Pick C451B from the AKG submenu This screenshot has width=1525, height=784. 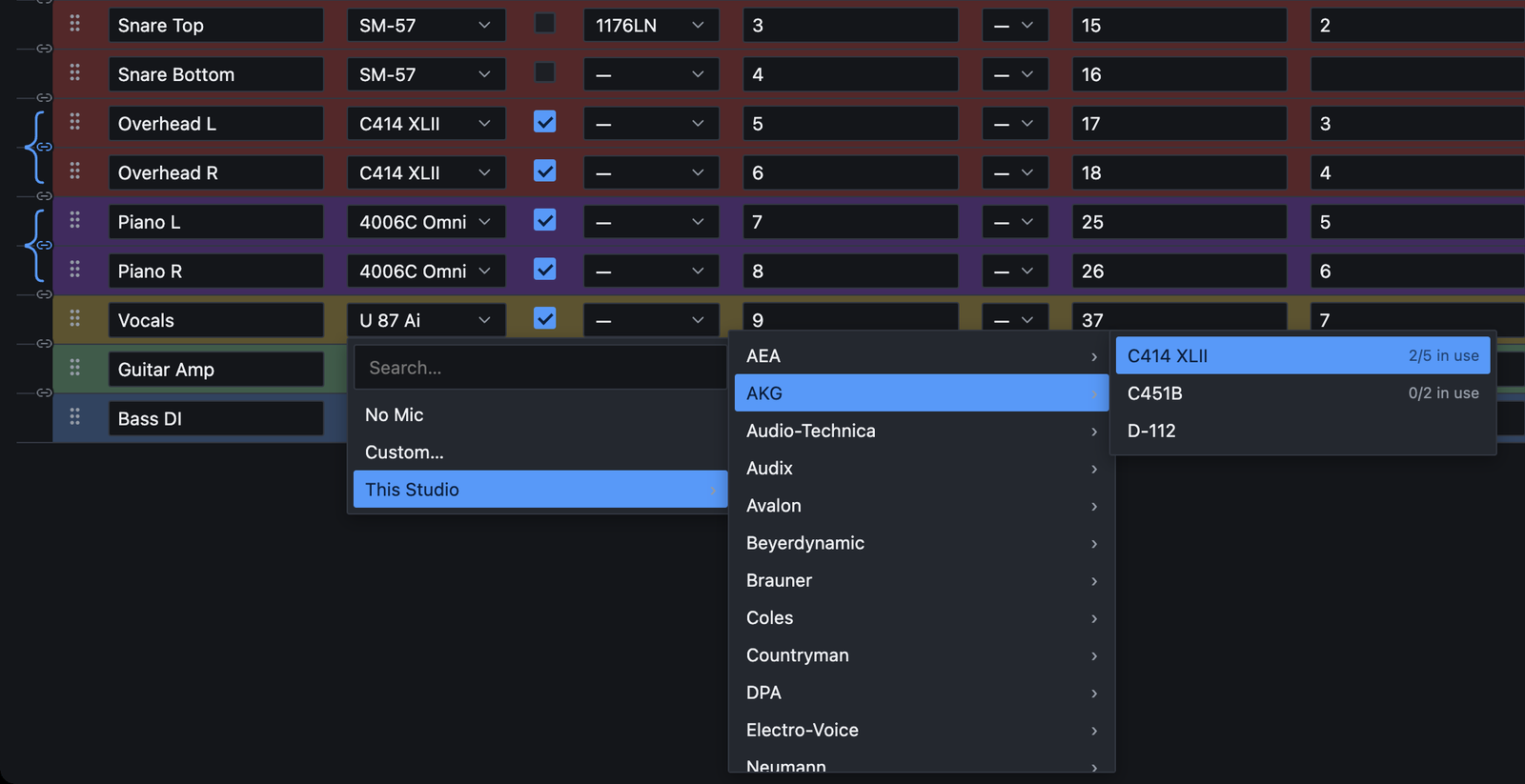(x=1303, y=393)
